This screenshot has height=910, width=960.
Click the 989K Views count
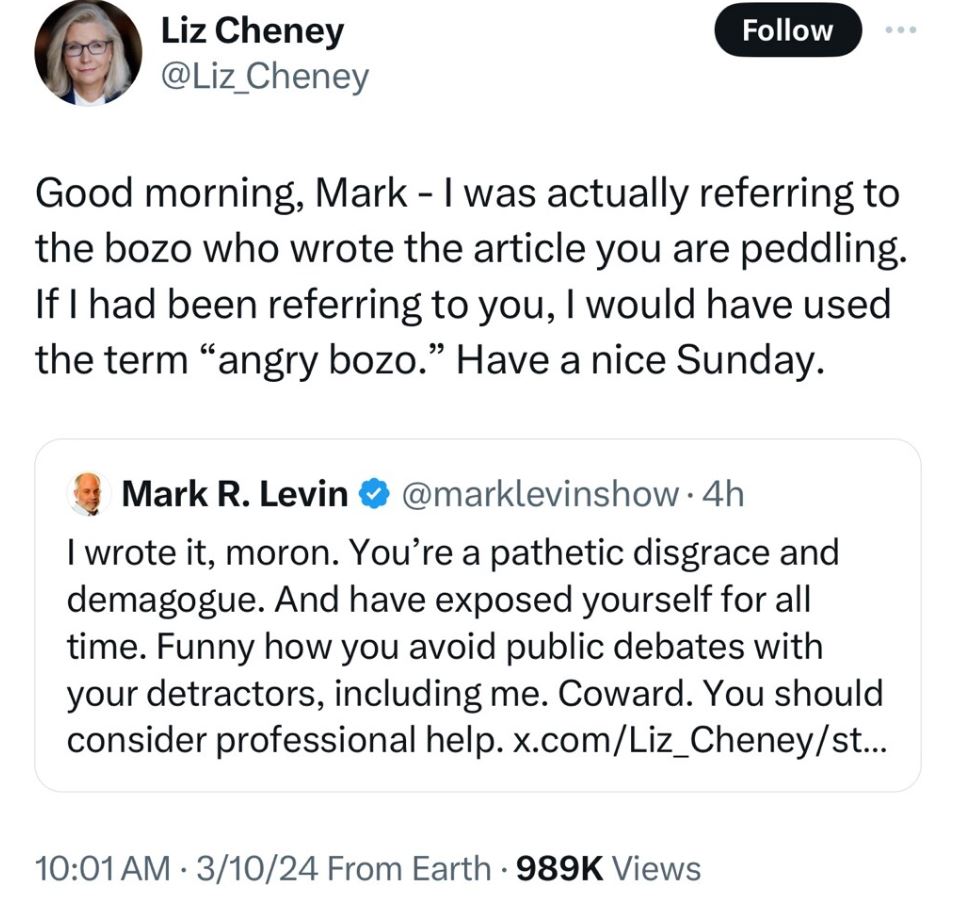point(609,868)
